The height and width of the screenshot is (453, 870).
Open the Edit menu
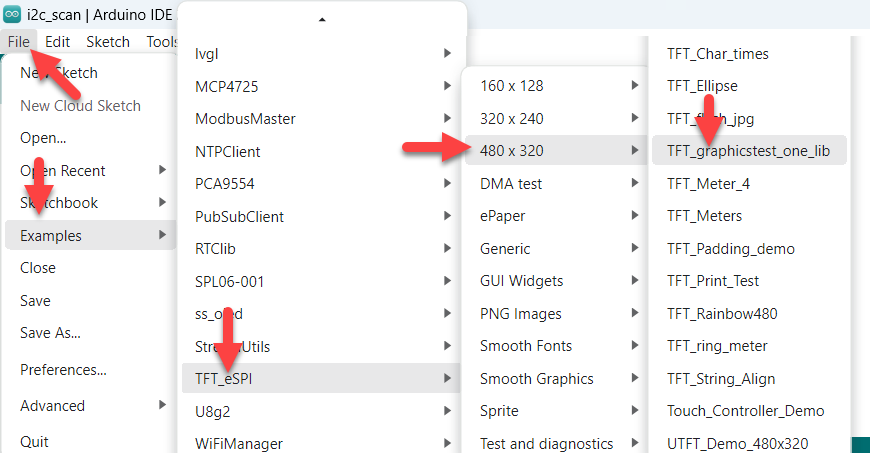[x=57, y=42]
